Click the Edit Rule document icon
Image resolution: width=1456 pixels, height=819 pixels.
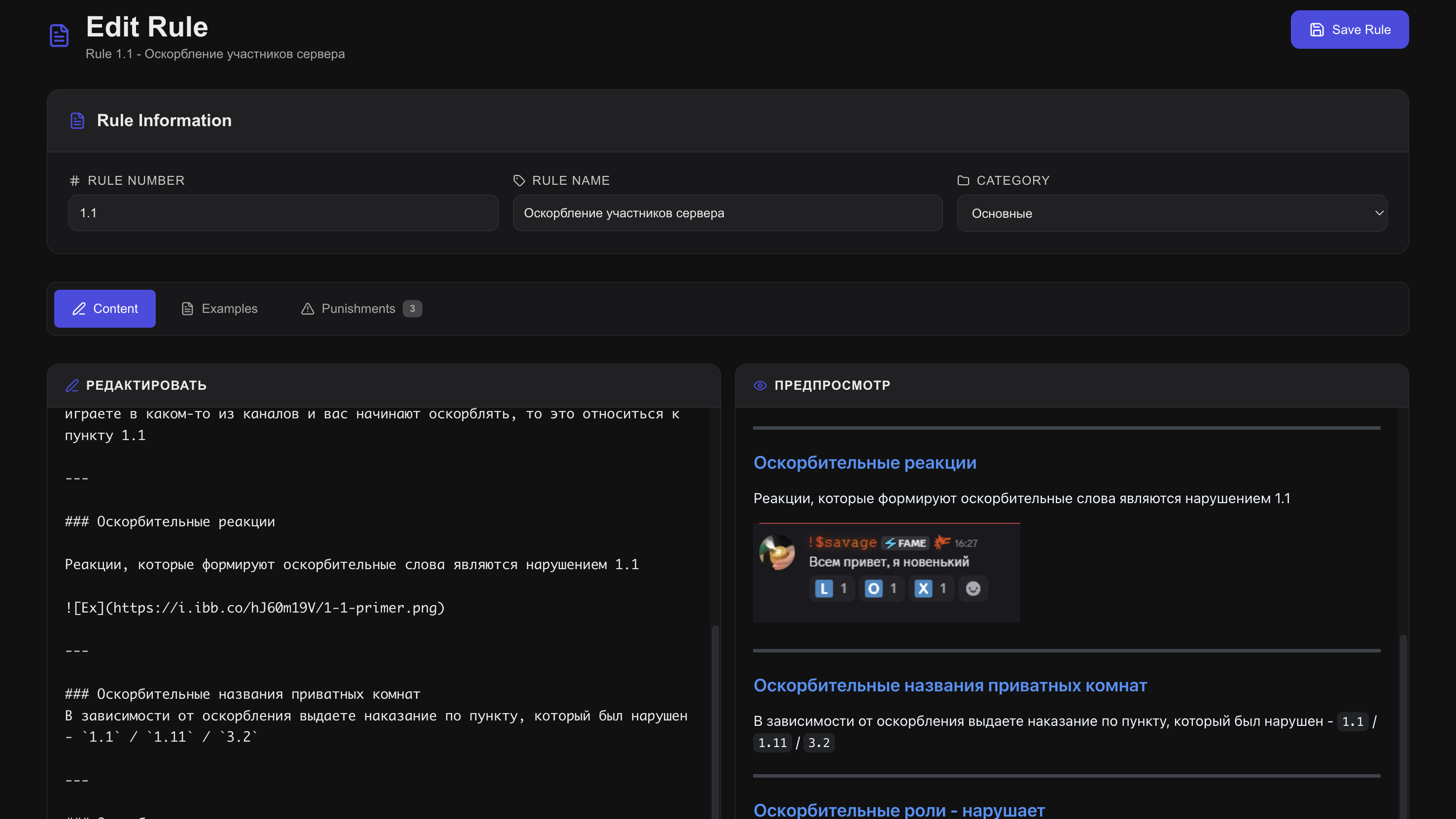(59, 35)
